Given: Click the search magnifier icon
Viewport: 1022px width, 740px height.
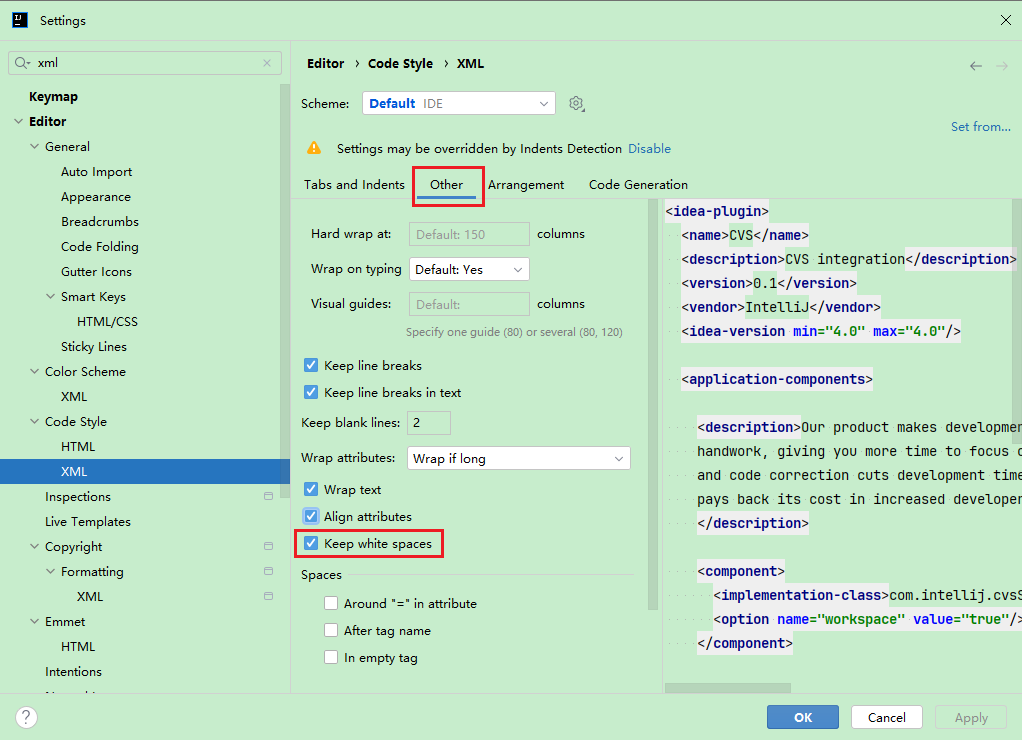Looking at the screenshot, I should point(22,63).
